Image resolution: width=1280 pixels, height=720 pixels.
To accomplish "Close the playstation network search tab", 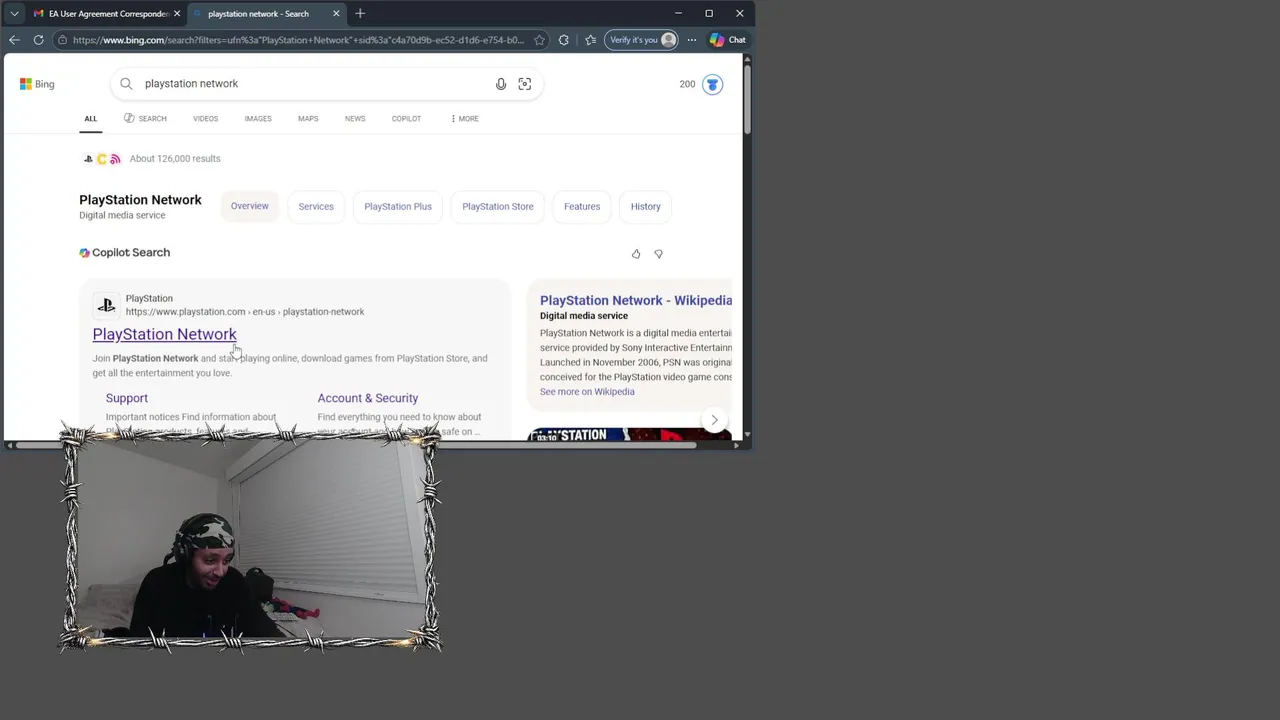I will pyautogui.click(x=336, y=14).
